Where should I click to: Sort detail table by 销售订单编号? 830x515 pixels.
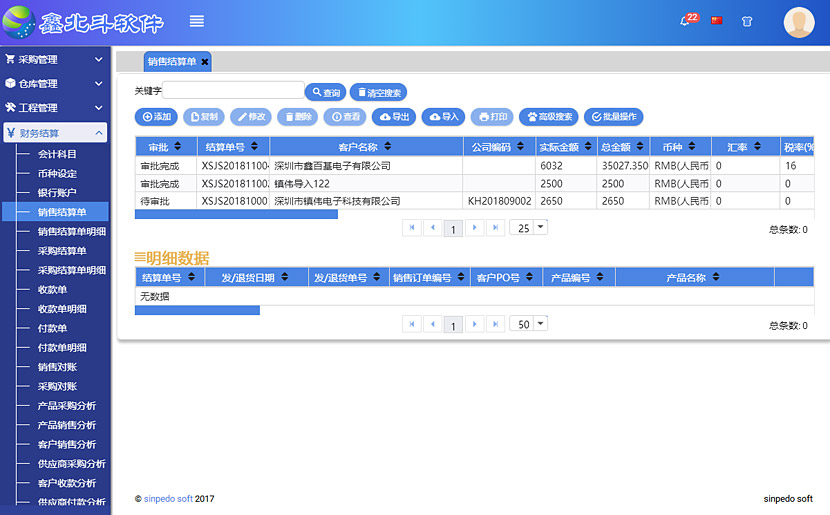pyautogui.click(x=461, y=276)
